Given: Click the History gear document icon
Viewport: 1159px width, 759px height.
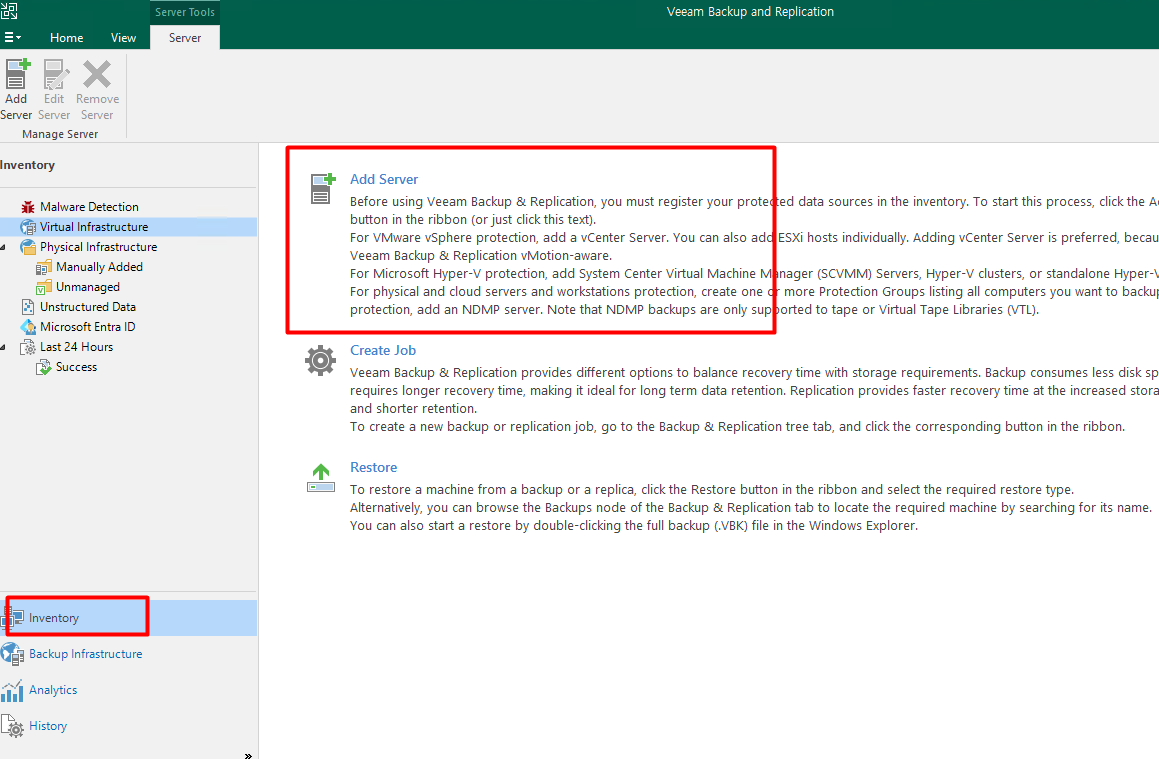Looking at the screenshot, I should [12, 726].
